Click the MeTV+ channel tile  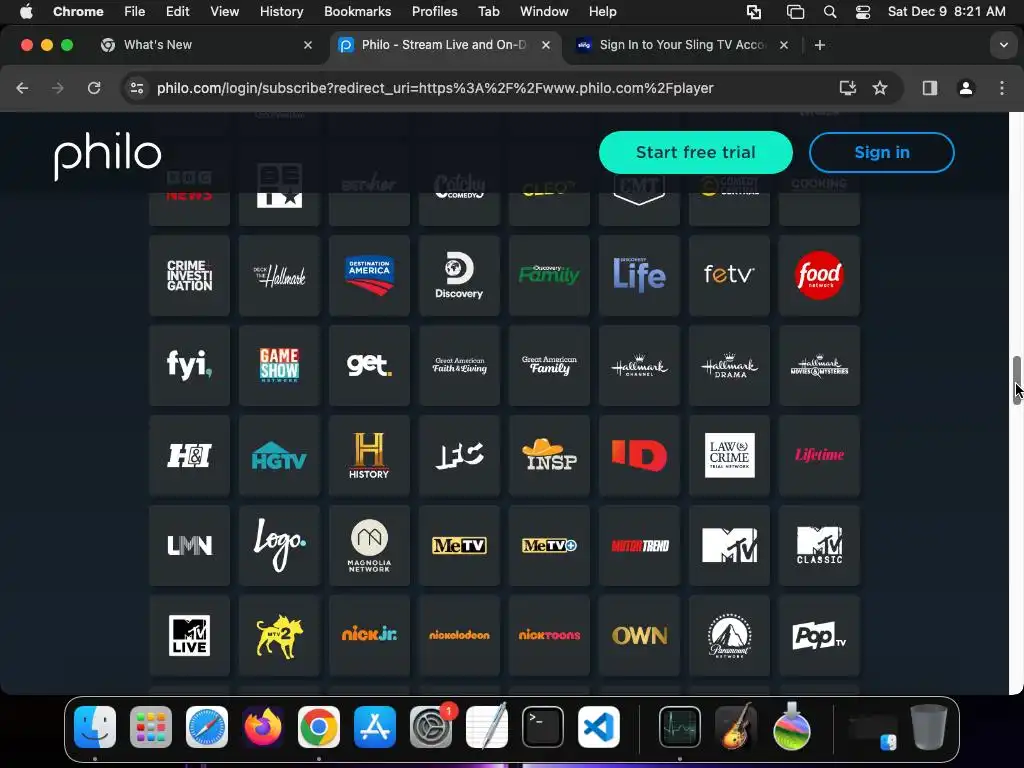point(549,546)
